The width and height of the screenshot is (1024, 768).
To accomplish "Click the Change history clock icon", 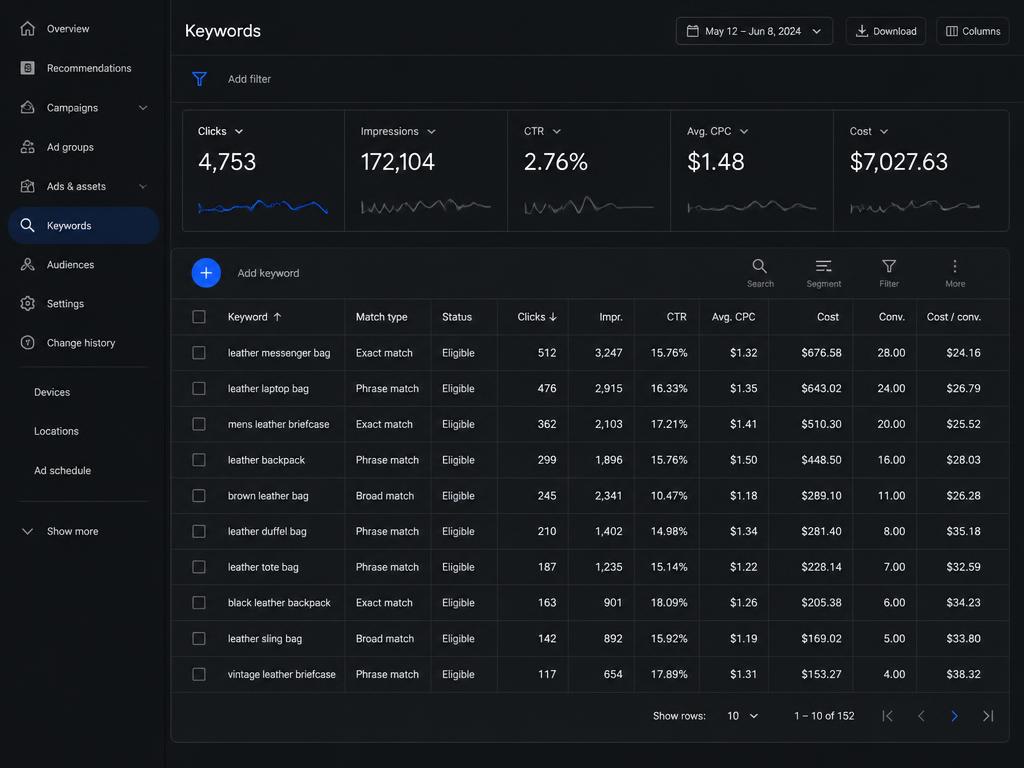I will [27, 343].
